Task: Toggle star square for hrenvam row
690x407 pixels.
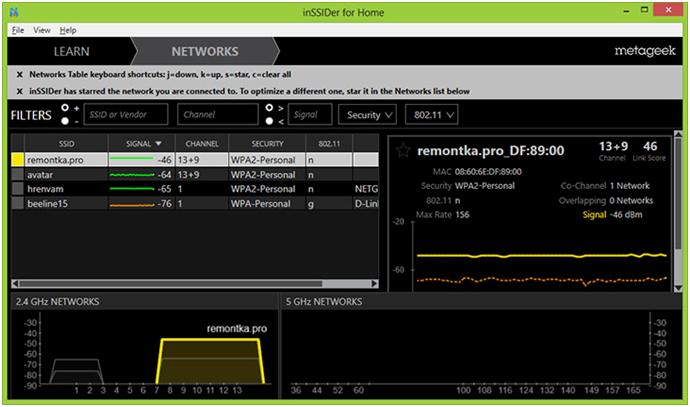Action: 18,189
